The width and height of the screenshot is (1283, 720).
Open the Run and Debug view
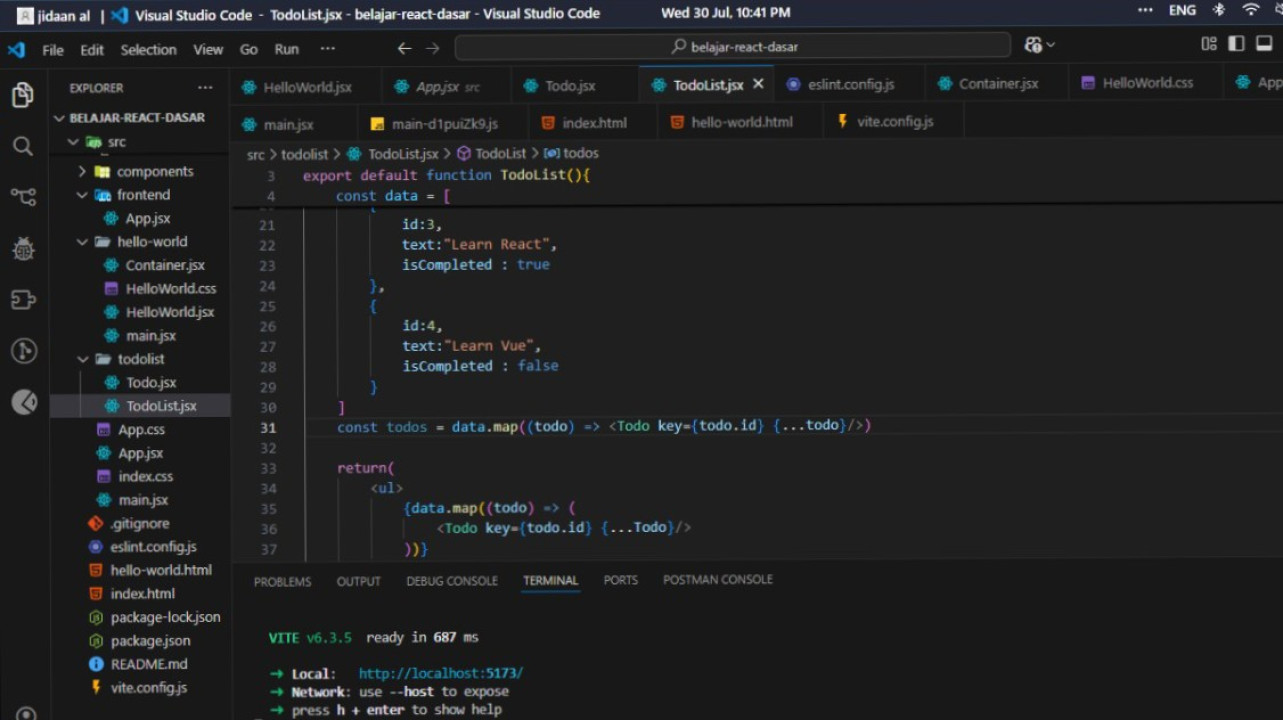coord(23,249)
